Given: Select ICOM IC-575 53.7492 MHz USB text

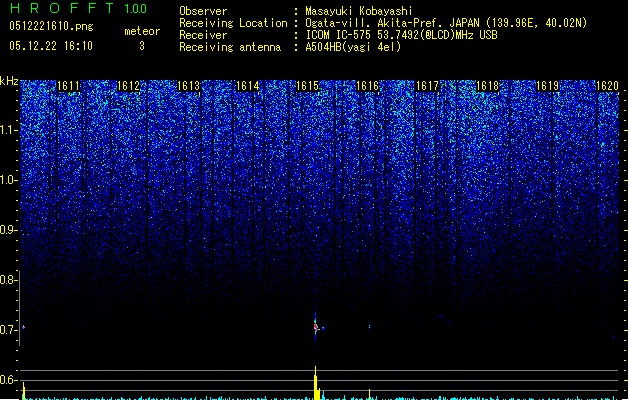Looking at the screenshot, I should point(401,35).
